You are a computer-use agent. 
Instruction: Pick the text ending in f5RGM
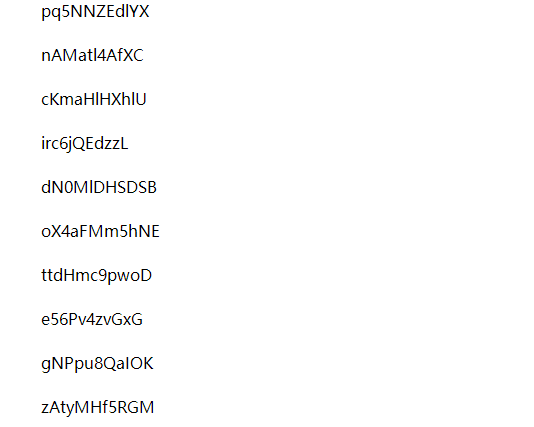[x=97, y=408]
